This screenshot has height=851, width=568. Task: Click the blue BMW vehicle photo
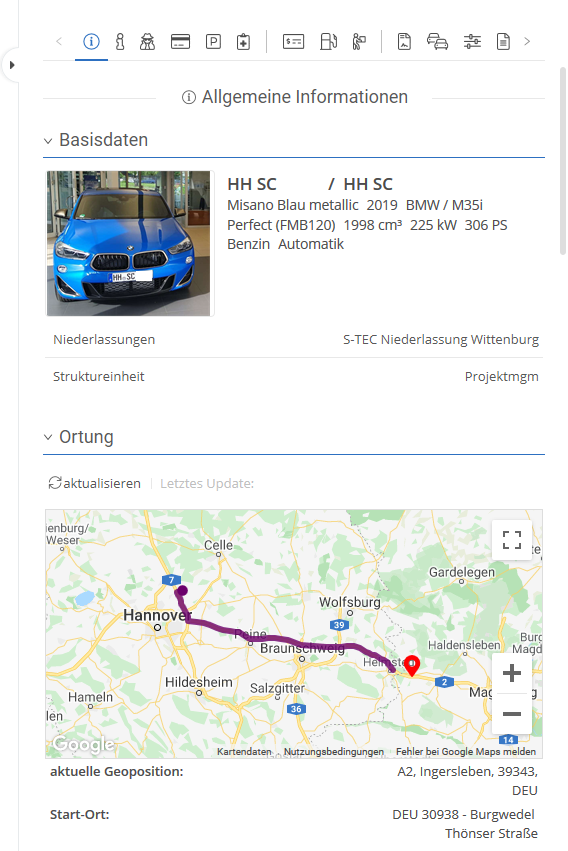(x=129, y=243)
